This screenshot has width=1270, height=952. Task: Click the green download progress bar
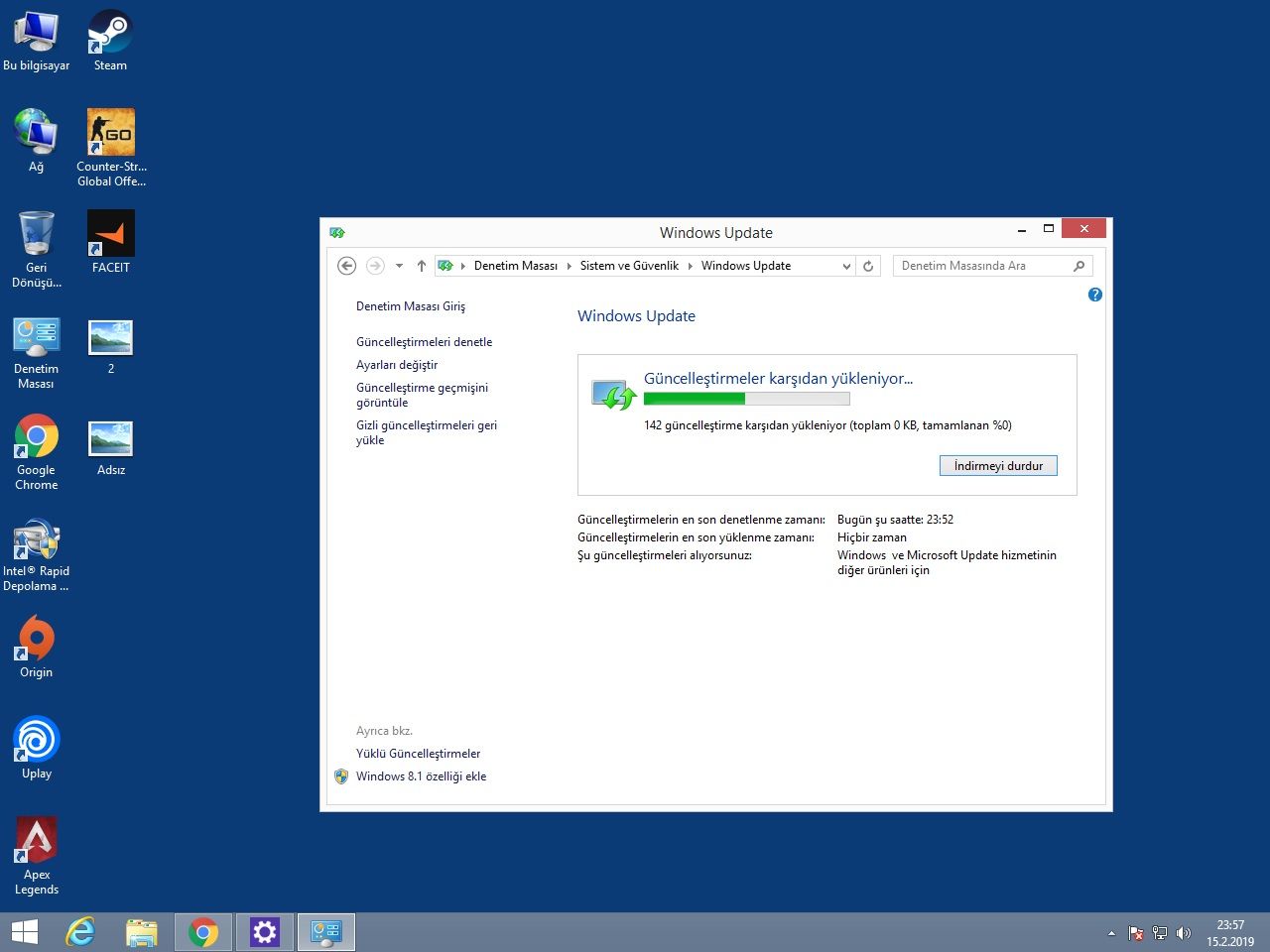point(746,399)
